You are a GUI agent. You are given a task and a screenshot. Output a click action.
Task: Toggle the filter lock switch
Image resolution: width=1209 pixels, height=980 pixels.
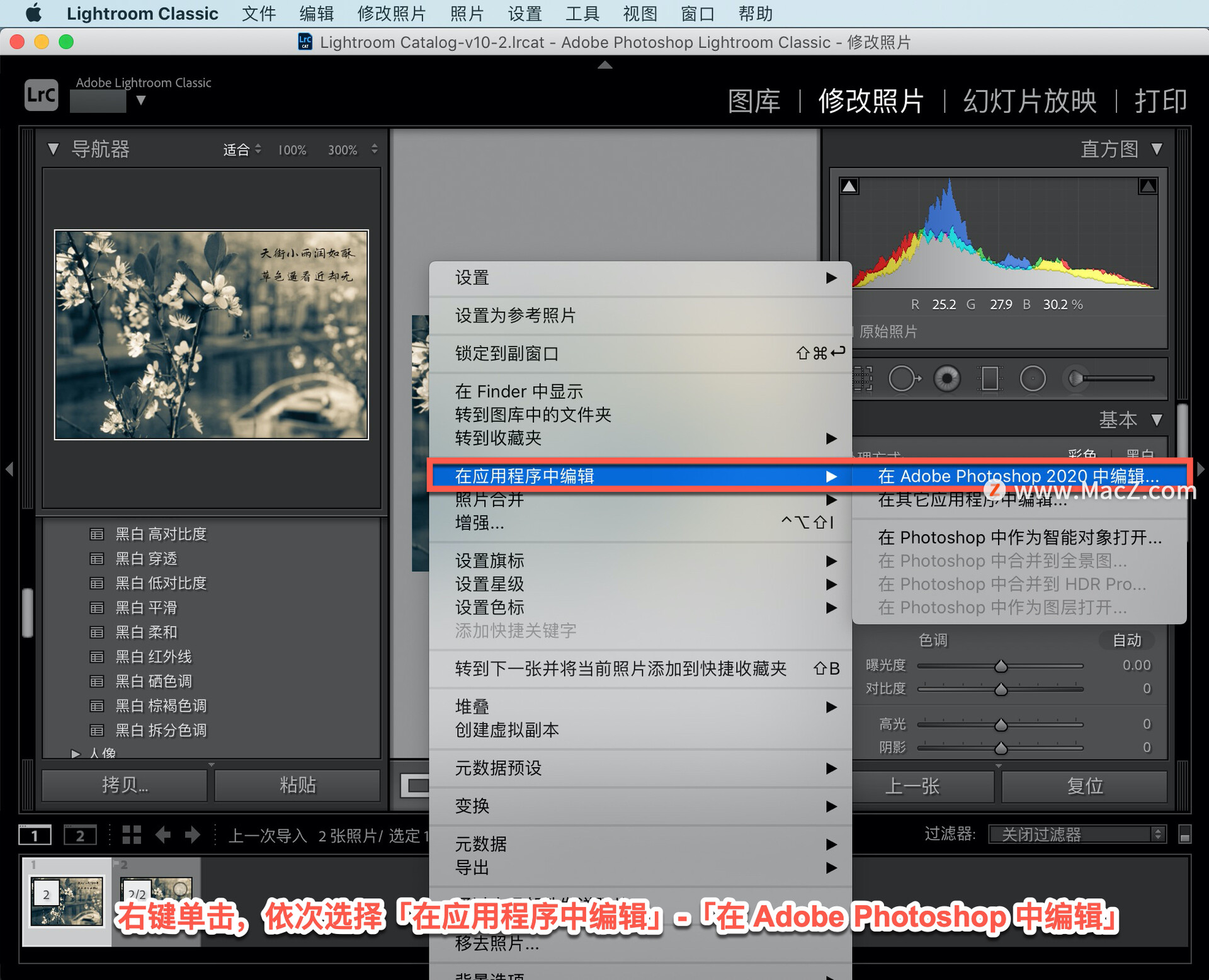(1184, 835)
